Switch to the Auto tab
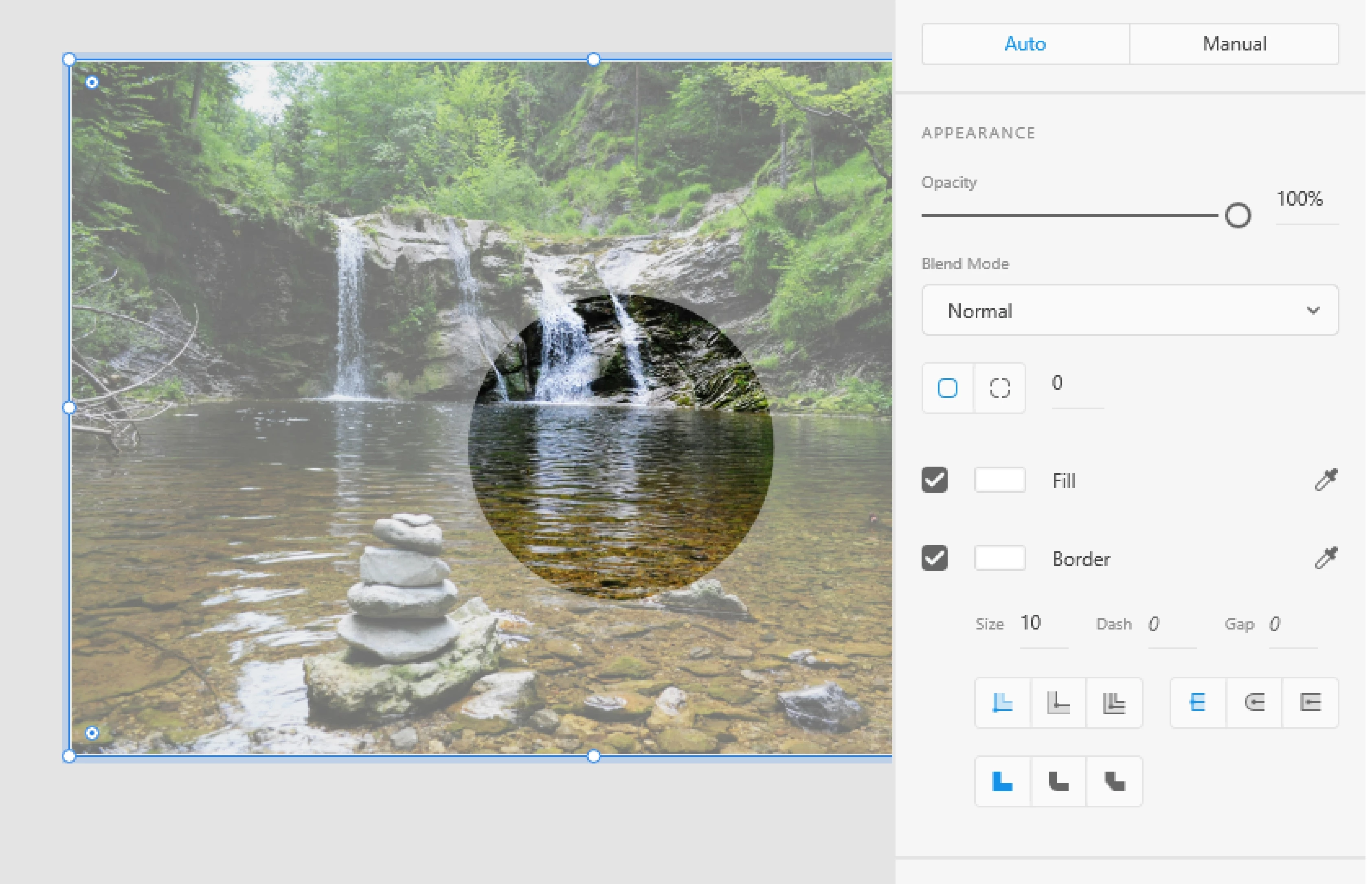Viewport: 1372px width, 884px height. pos(1025,44)
